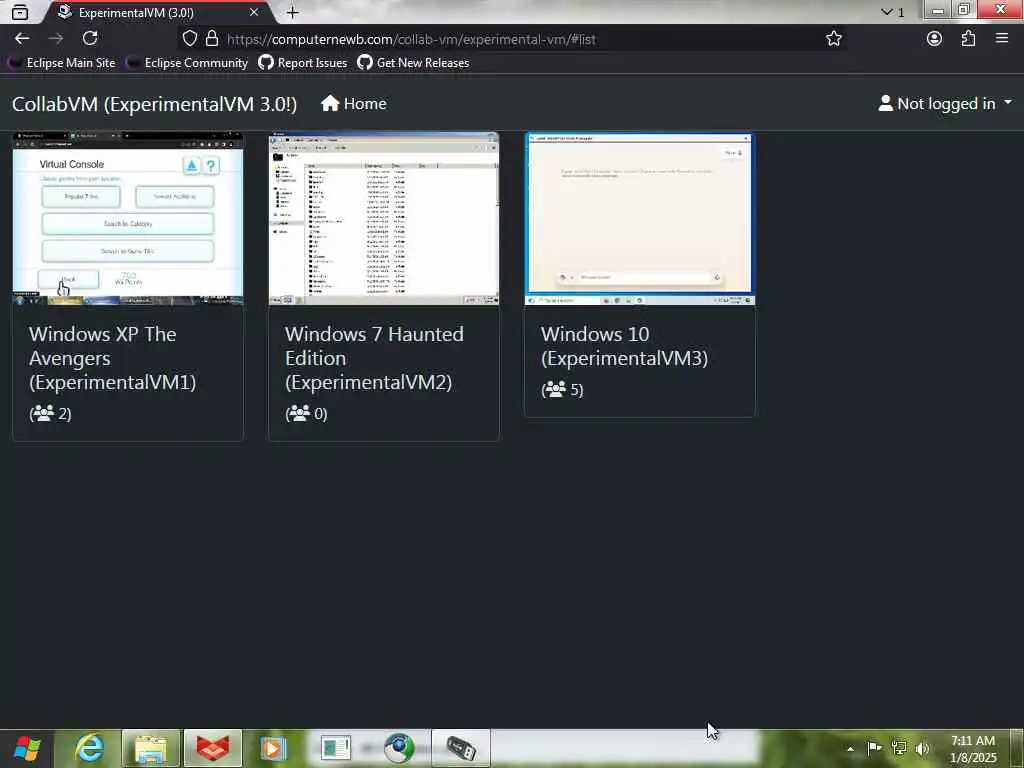1024x768 pixels.
Task: Click the Windows XP The Avengers (ExperimentalVM1) title
Action: tap(112, 358)
